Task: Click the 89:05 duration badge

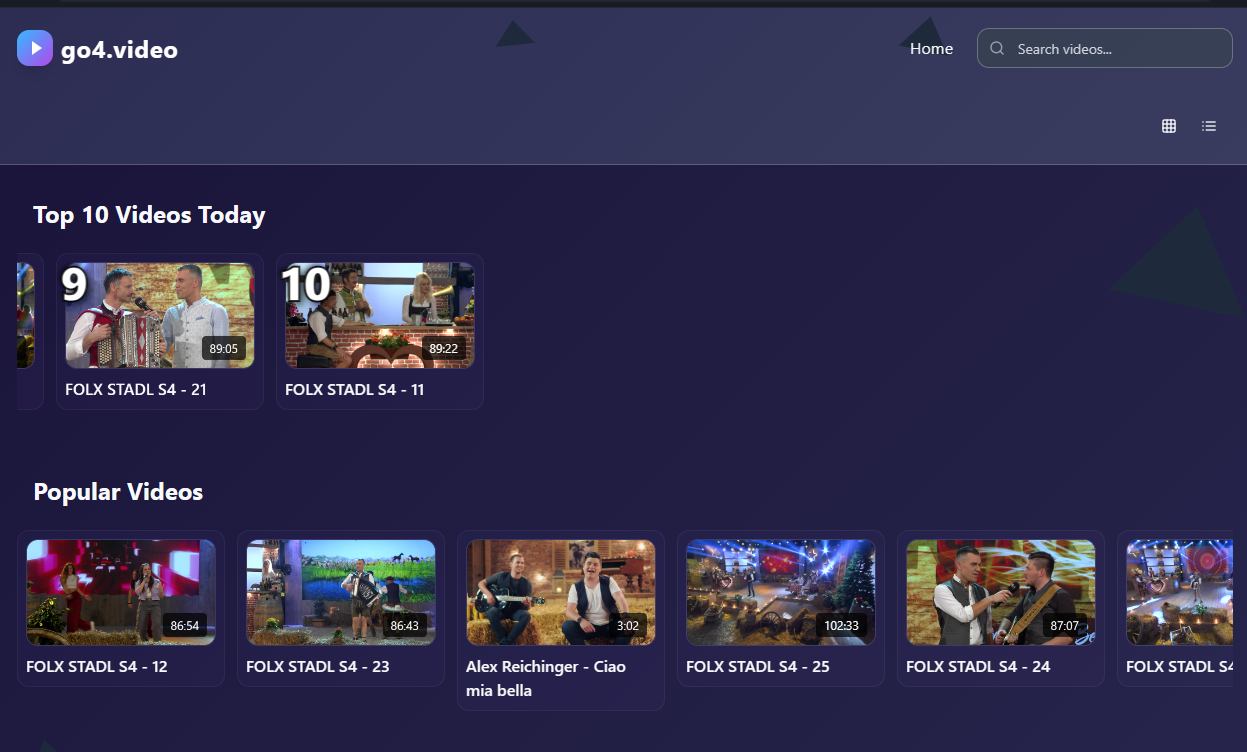Action: pyautogui.click(x=223, y=349)
